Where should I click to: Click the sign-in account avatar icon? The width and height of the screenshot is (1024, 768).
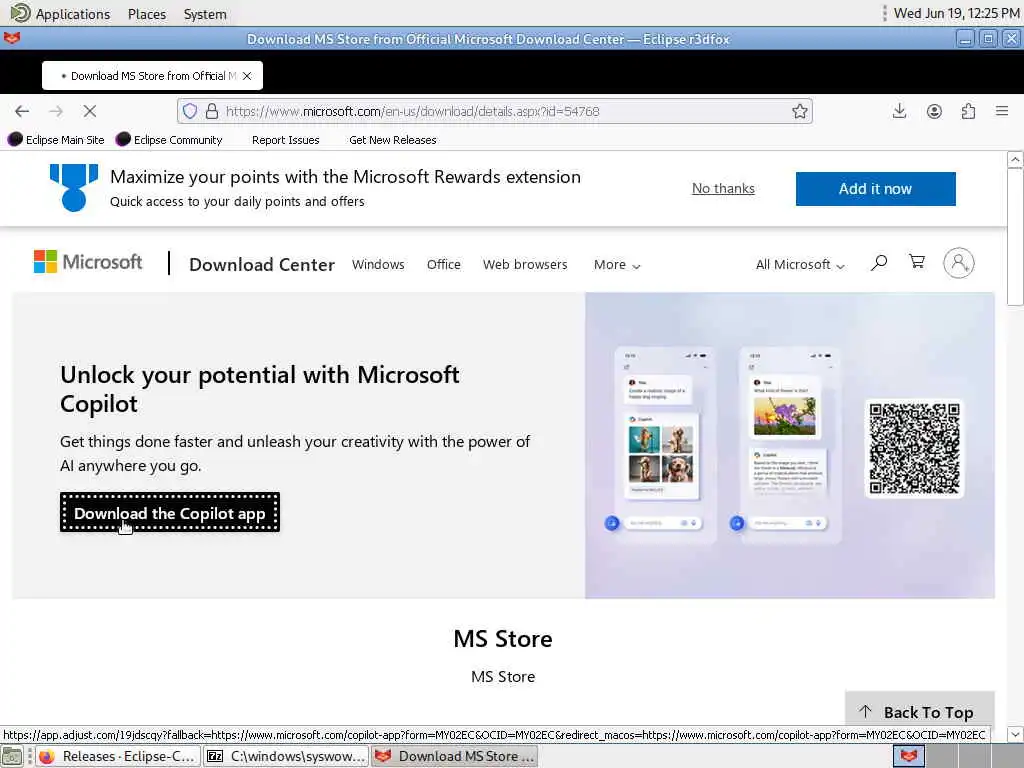(959, 263)
